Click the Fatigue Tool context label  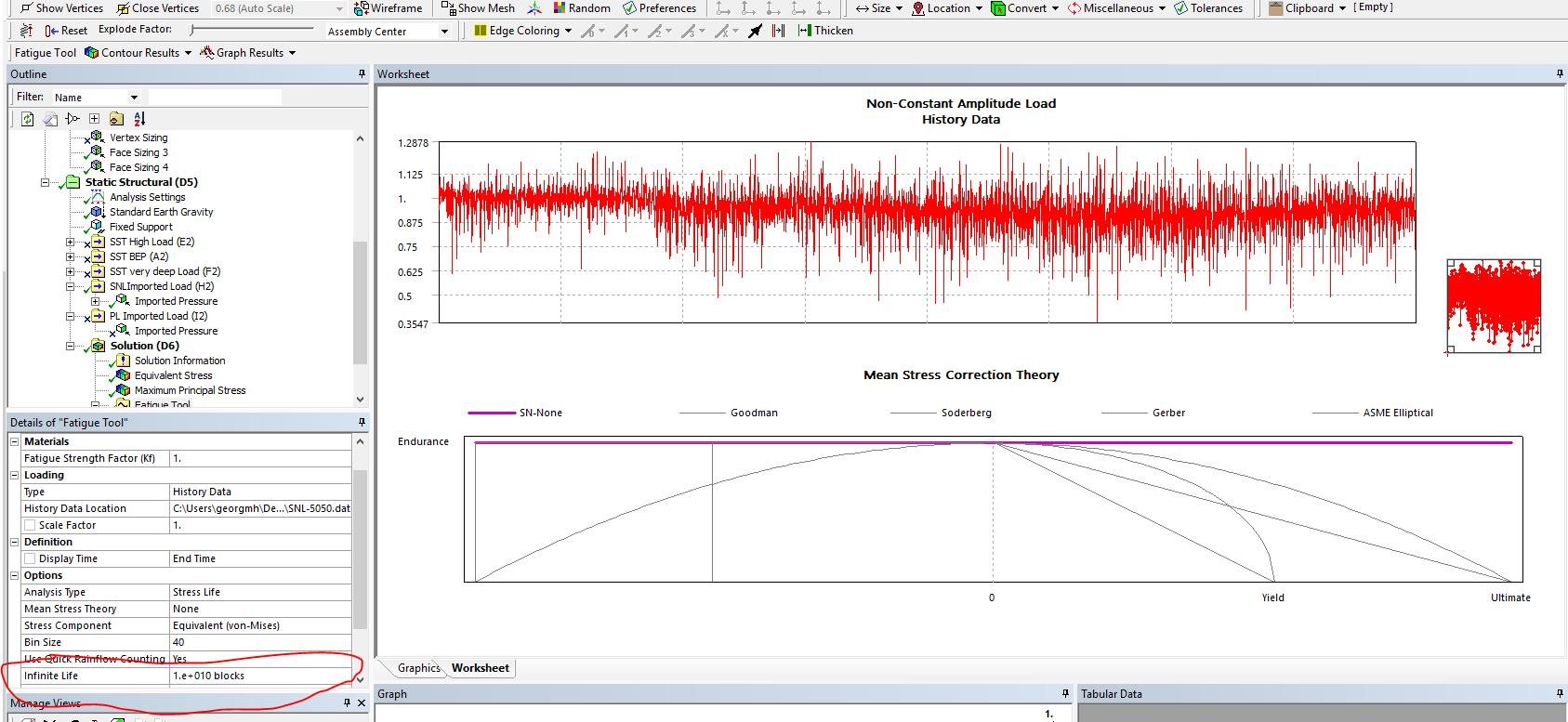[x=46, y=53]
